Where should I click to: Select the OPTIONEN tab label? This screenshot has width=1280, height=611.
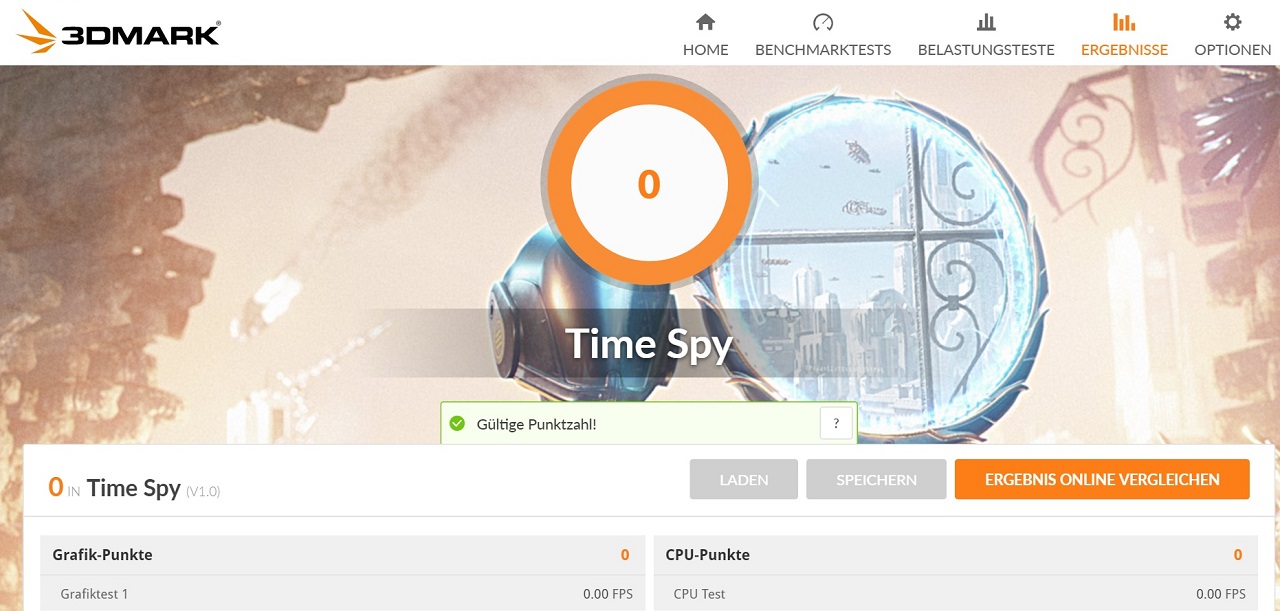pyautogui.click(x=1233, y=50)
